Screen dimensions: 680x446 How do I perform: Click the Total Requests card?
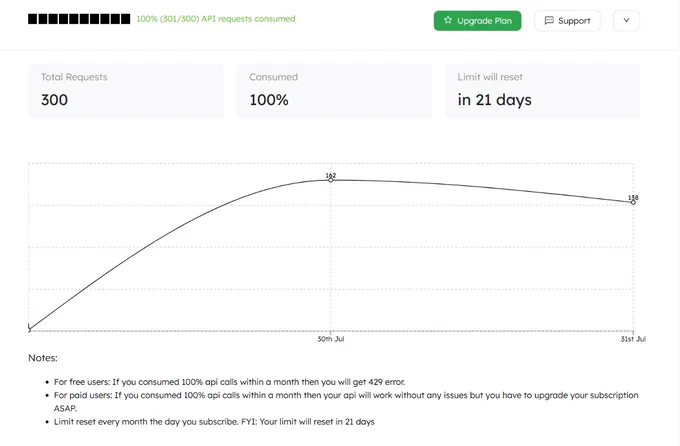[126, 91]
